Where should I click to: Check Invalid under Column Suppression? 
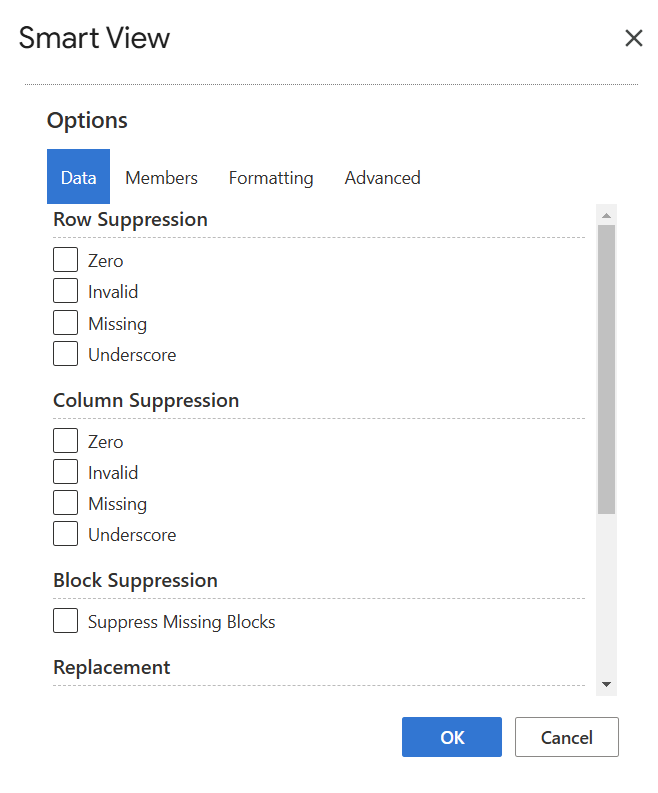point(66,472)
